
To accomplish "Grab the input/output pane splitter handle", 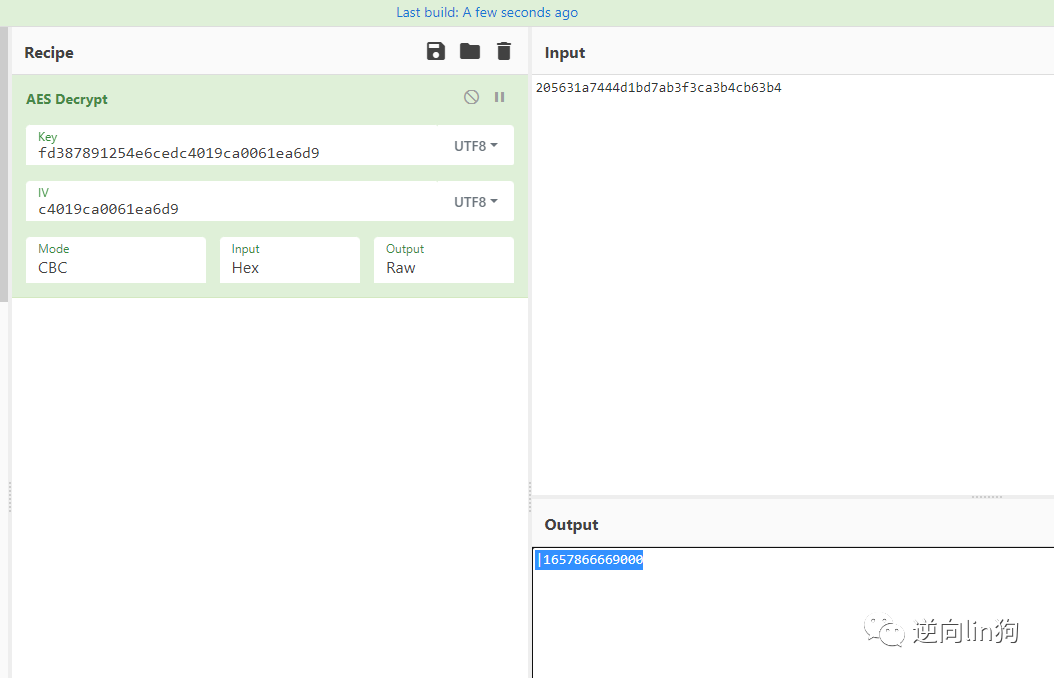I will pyautogui.click(x=987, y=497).
